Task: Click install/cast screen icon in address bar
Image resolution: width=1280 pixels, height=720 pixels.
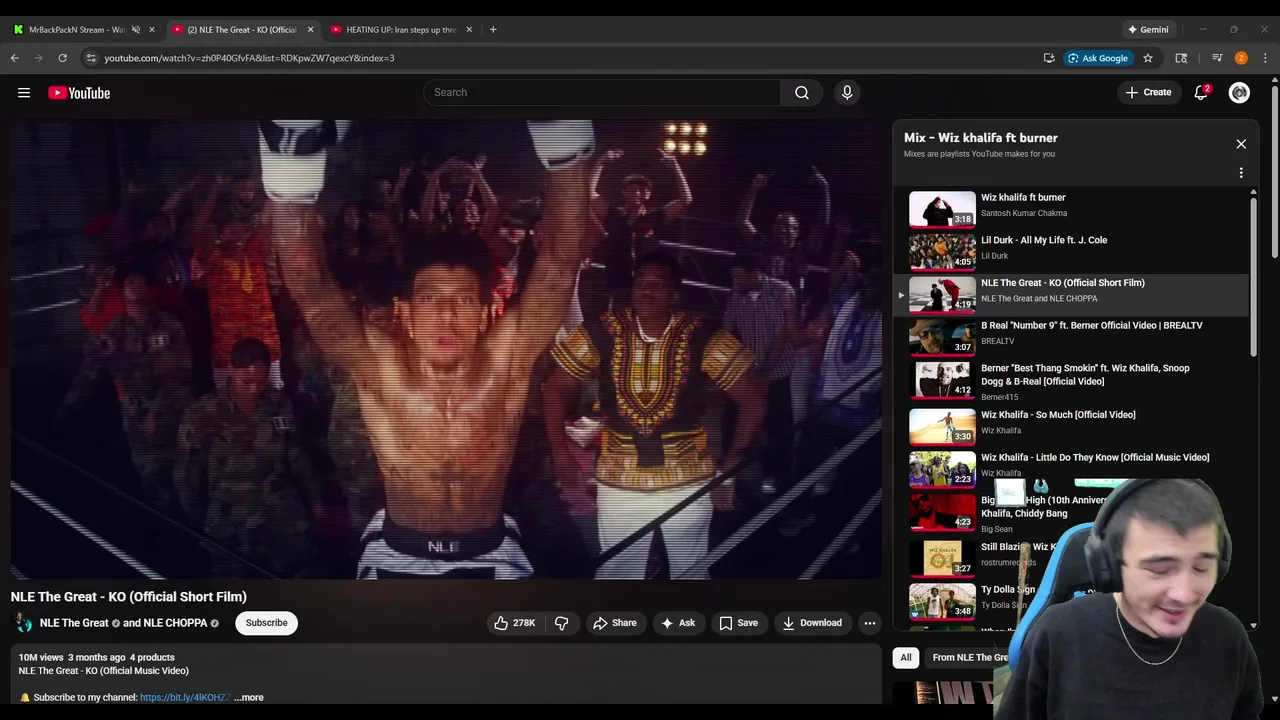Action: pos(1049,58)
